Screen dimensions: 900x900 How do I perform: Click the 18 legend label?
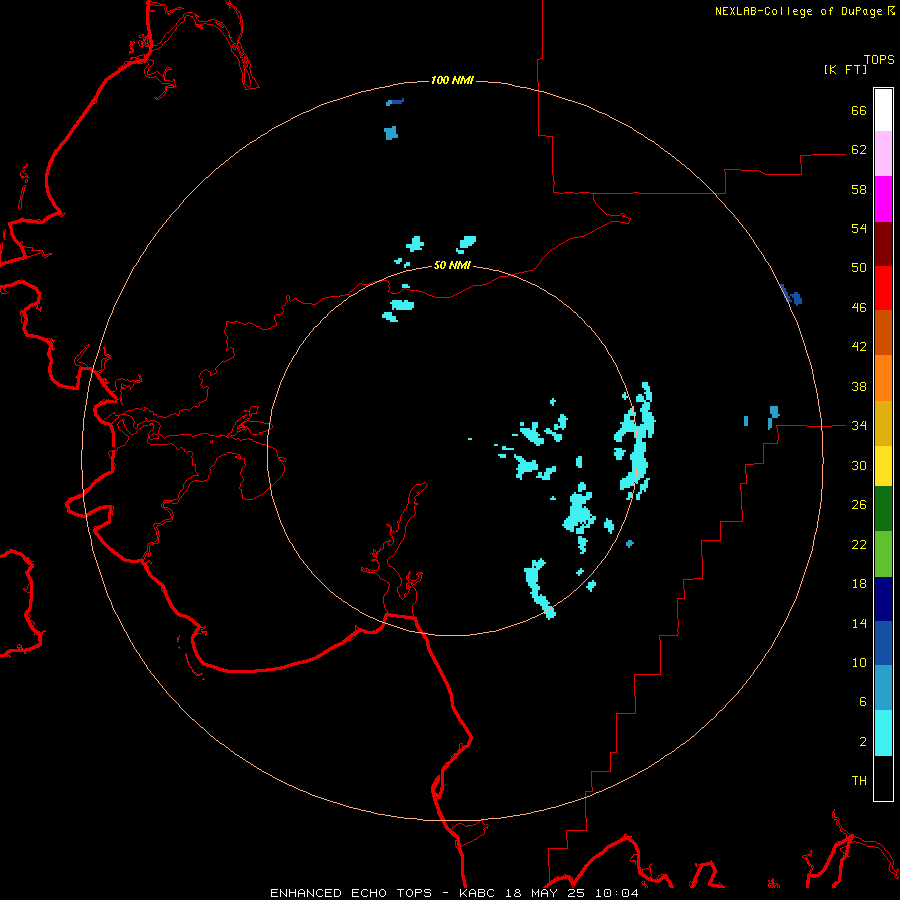(x=859, y=584)
